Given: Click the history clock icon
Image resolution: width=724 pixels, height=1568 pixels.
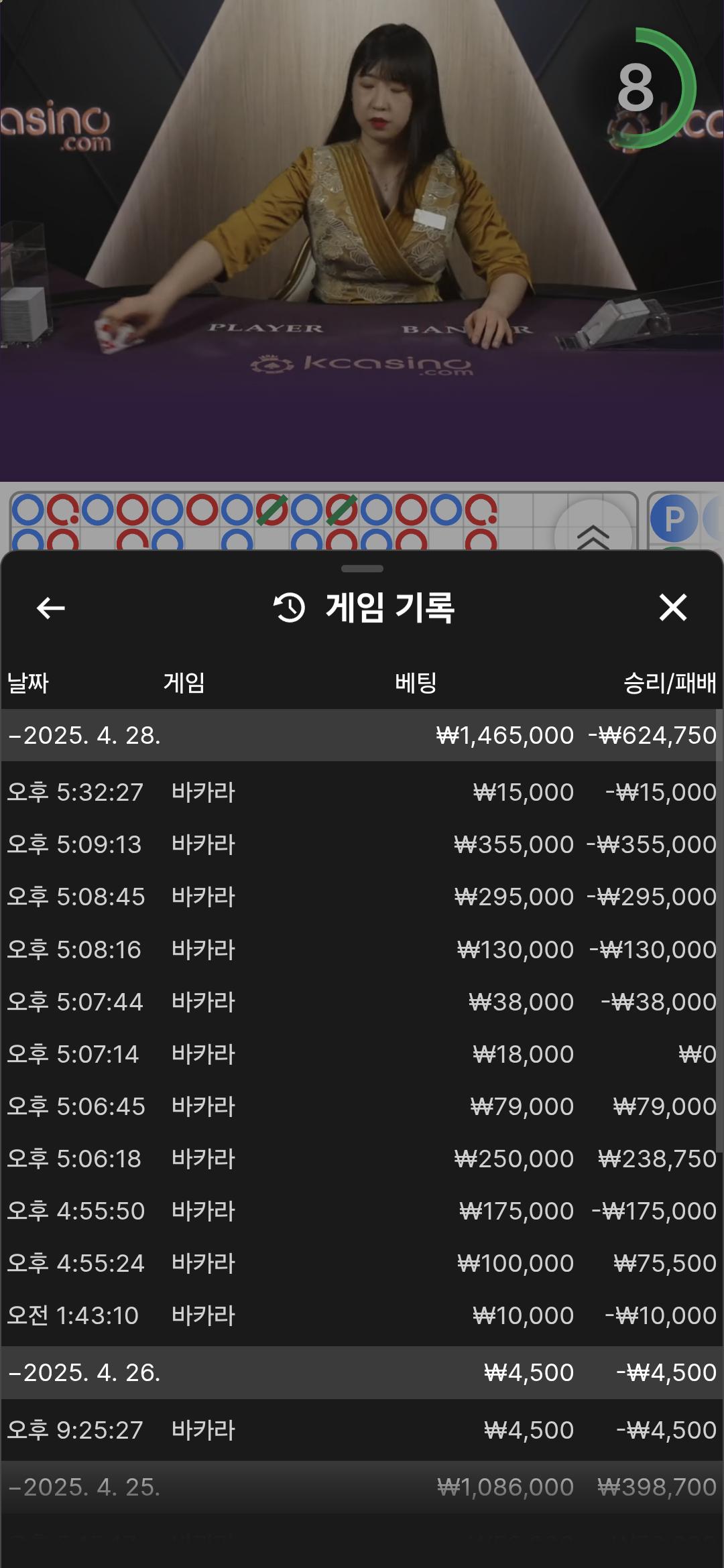Looking at the screenshot, I should [x=290, y=608].
